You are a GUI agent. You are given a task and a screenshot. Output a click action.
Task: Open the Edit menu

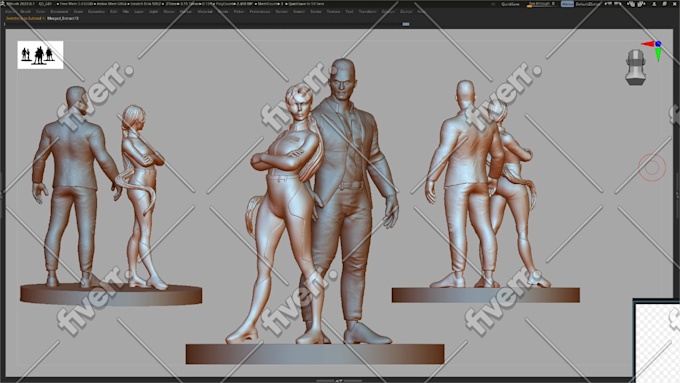[113, 12]
